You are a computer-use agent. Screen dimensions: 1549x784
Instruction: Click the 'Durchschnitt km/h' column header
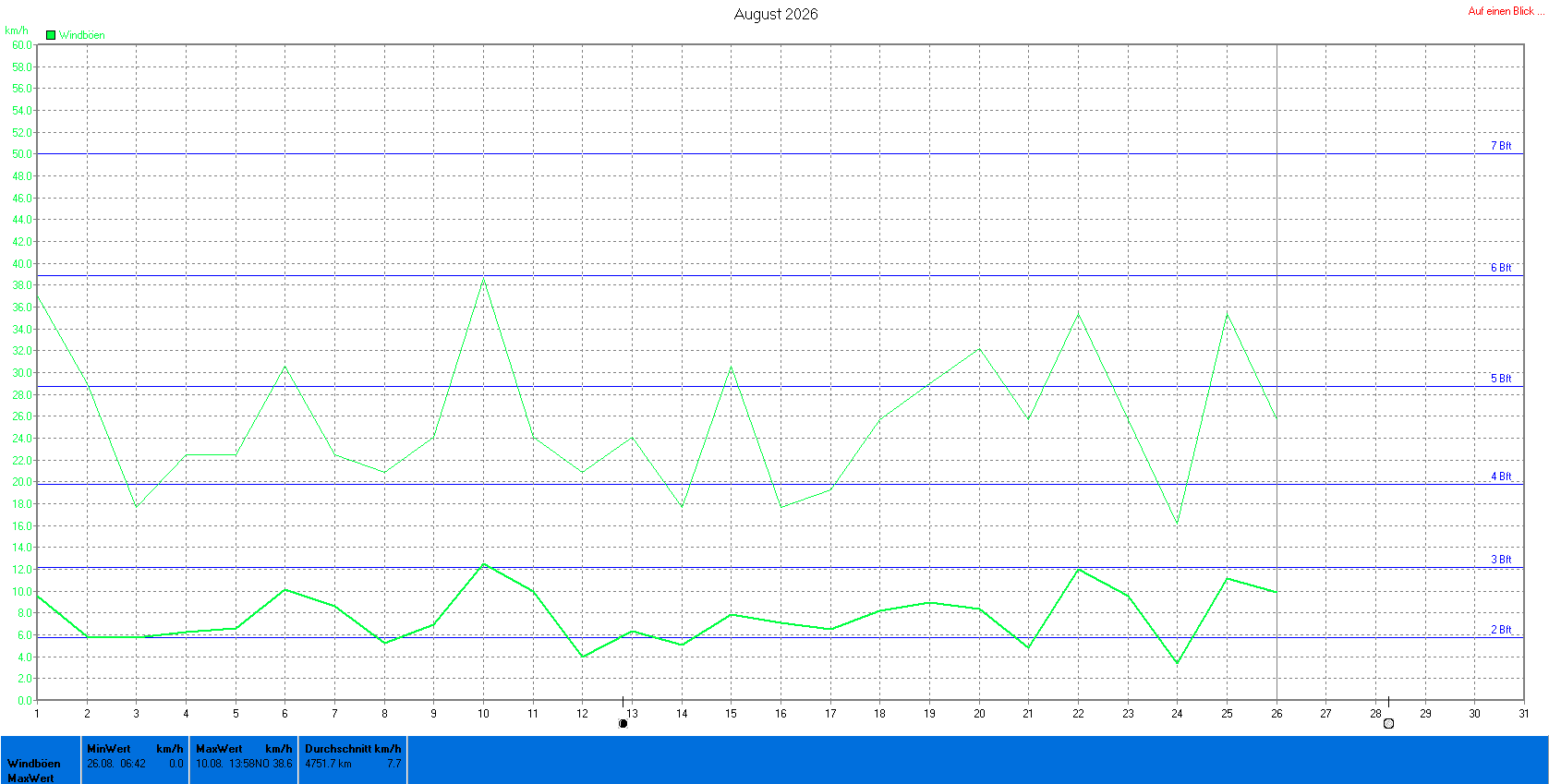[x=353, y=749]
